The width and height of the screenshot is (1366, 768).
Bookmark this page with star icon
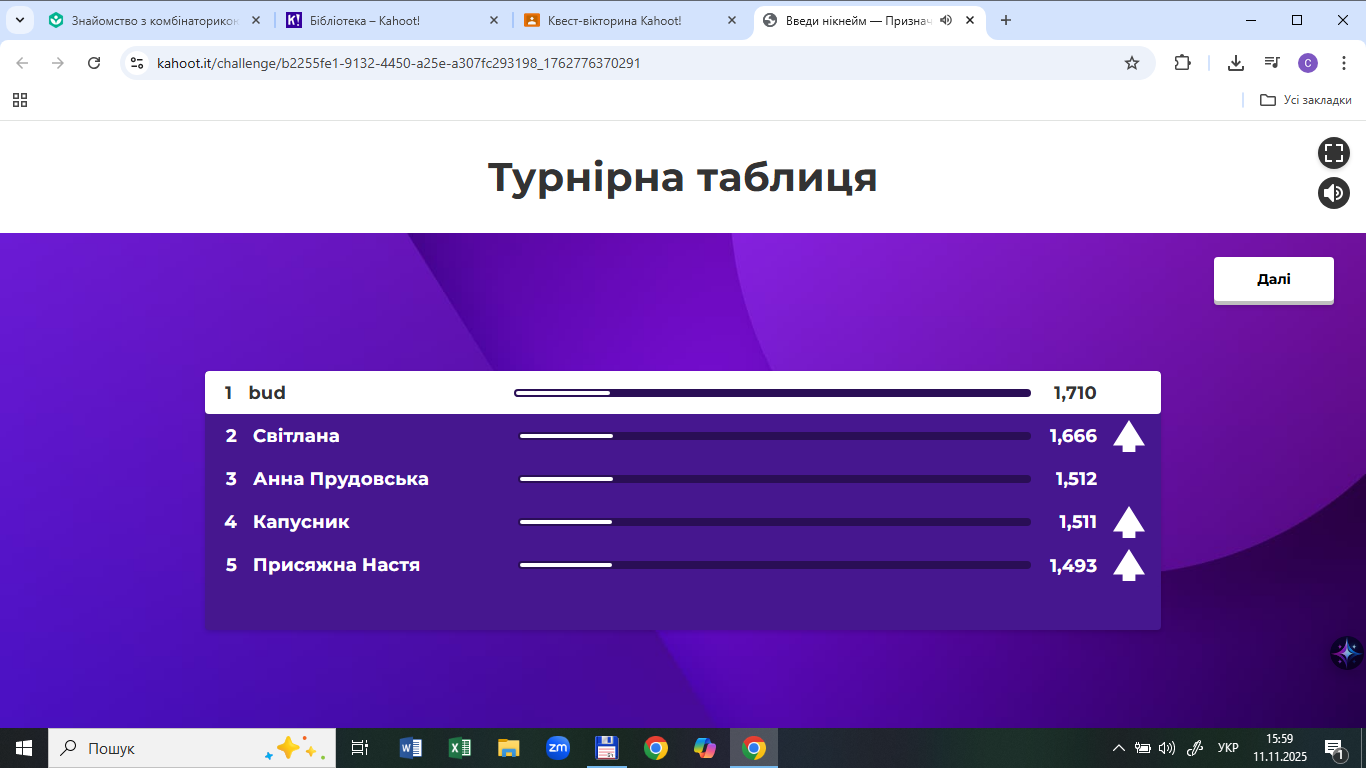(1131, 63)
